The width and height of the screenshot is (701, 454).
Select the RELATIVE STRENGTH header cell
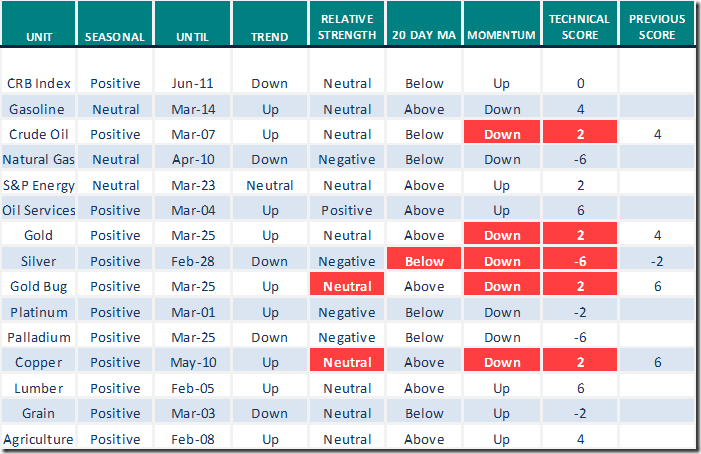tap(347, 28)
